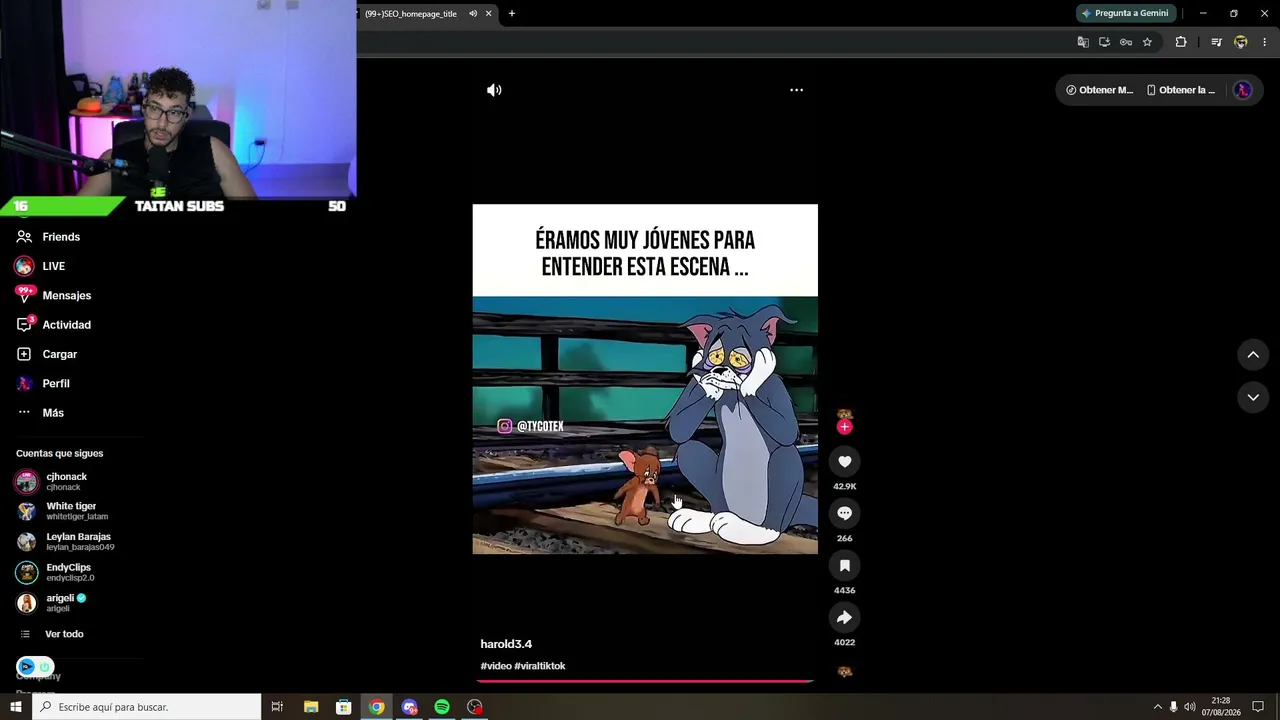Focus the taskbar search box
This screenshot has height=720, width=1280.
click(x=147, y=707)
